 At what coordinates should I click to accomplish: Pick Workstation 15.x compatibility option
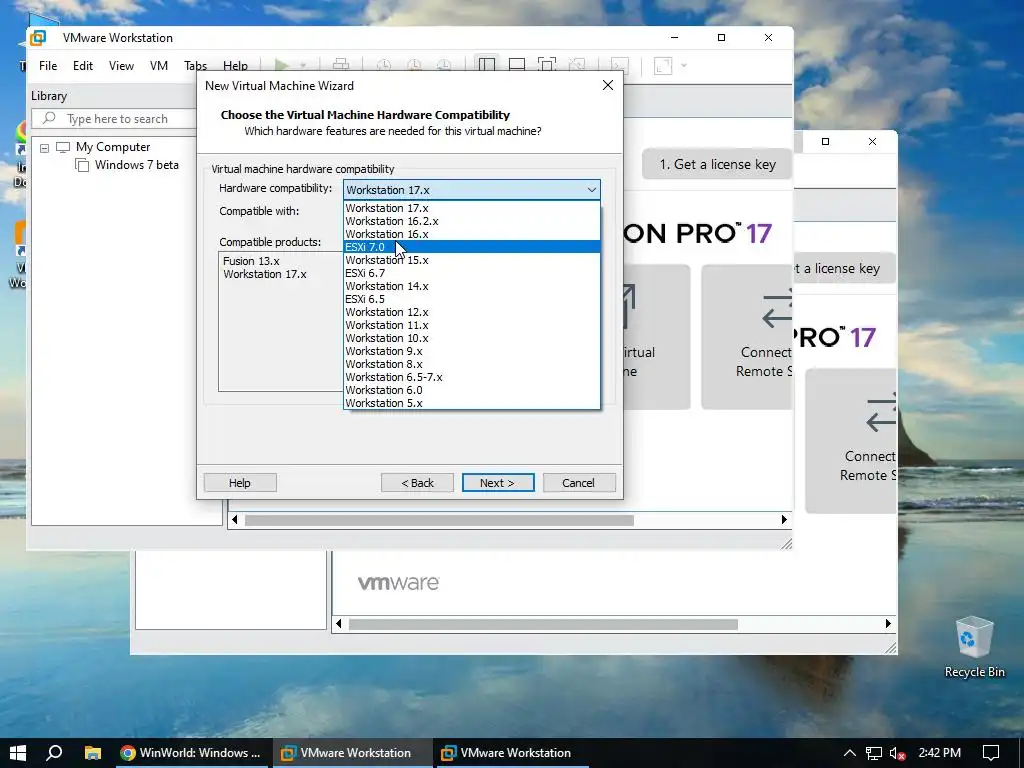click(472, 260)
